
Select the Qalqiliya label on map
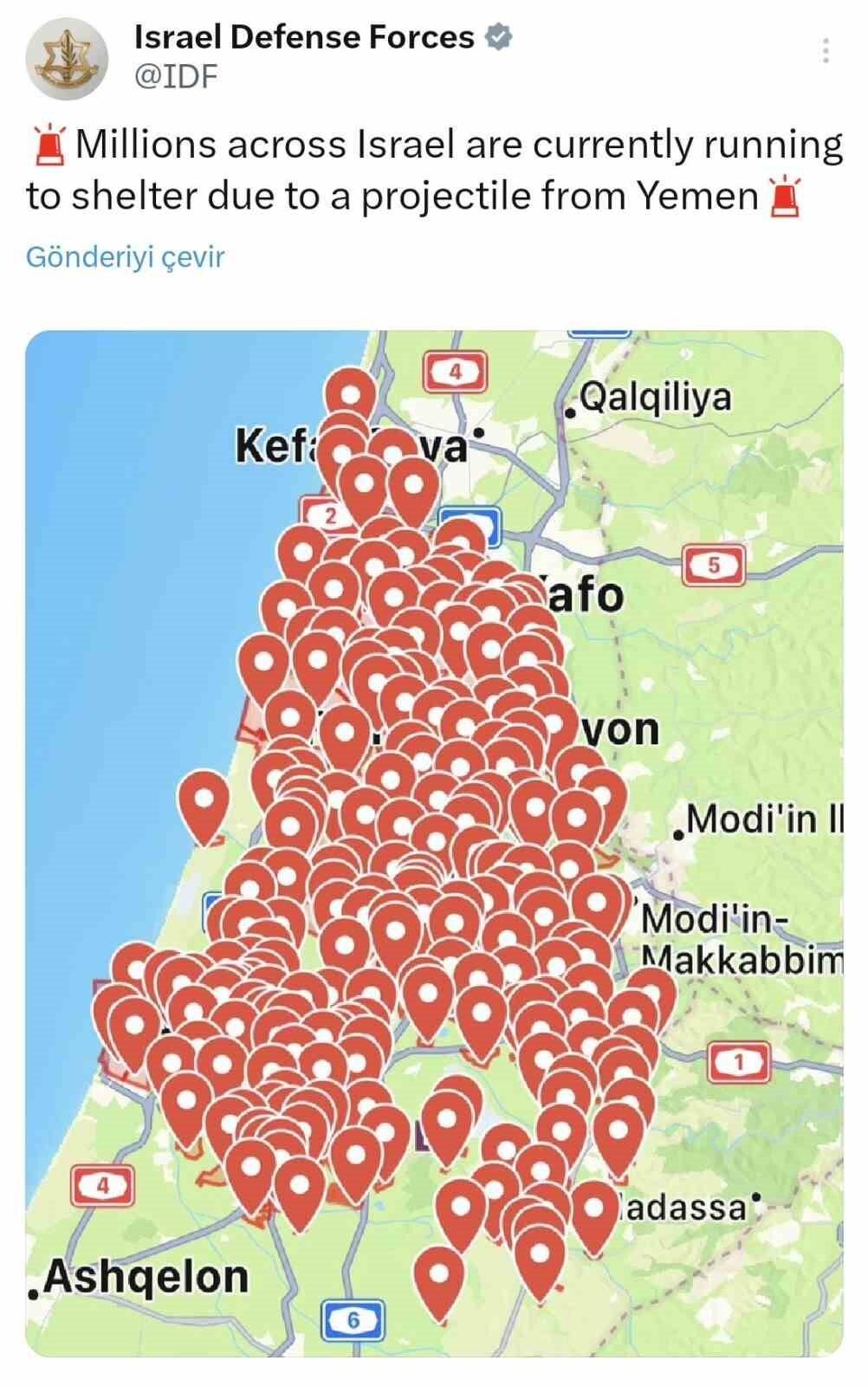(649, 398)
